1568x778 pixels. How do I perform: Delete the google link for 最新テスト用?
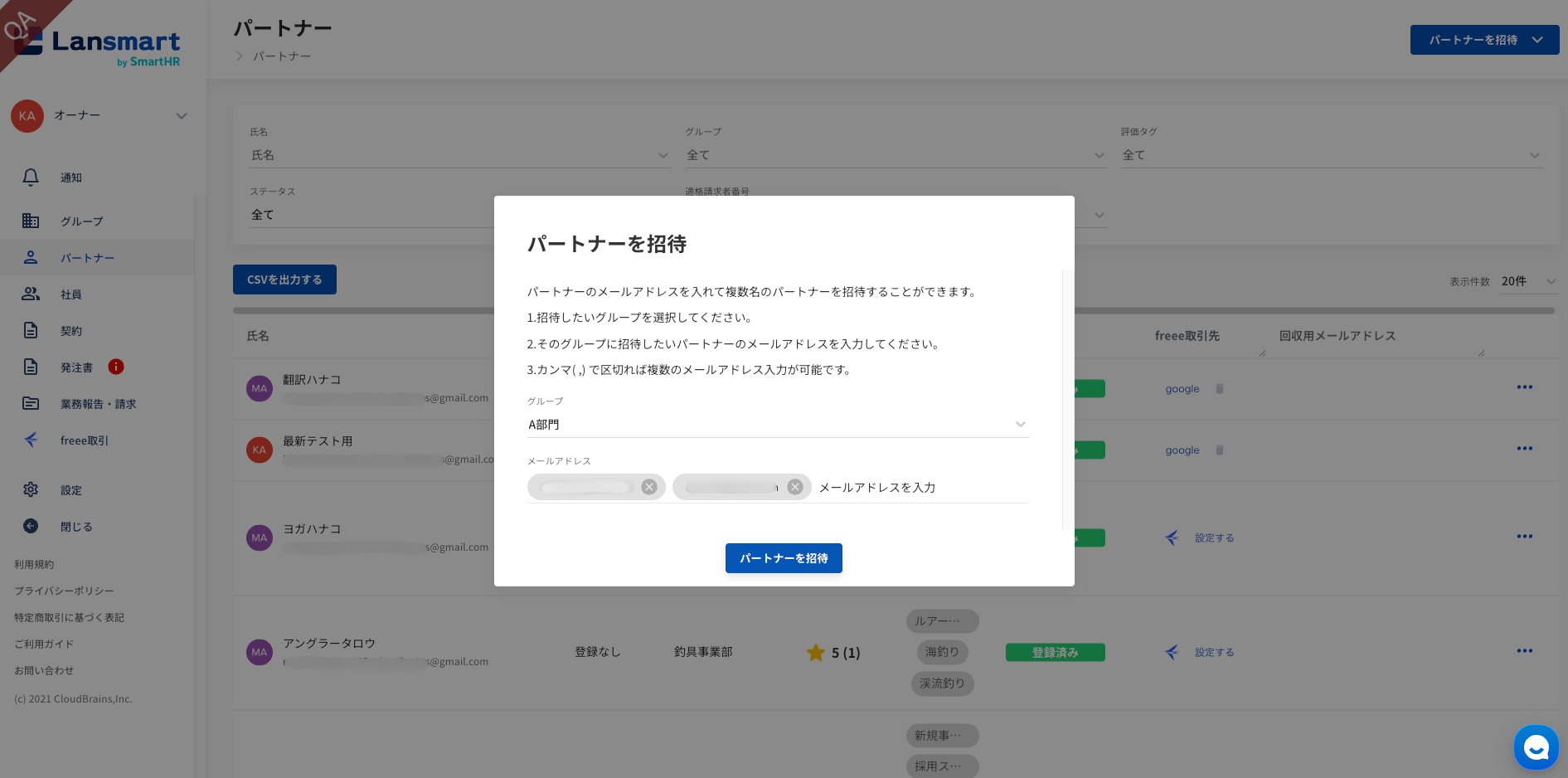tap(1220, 450)
